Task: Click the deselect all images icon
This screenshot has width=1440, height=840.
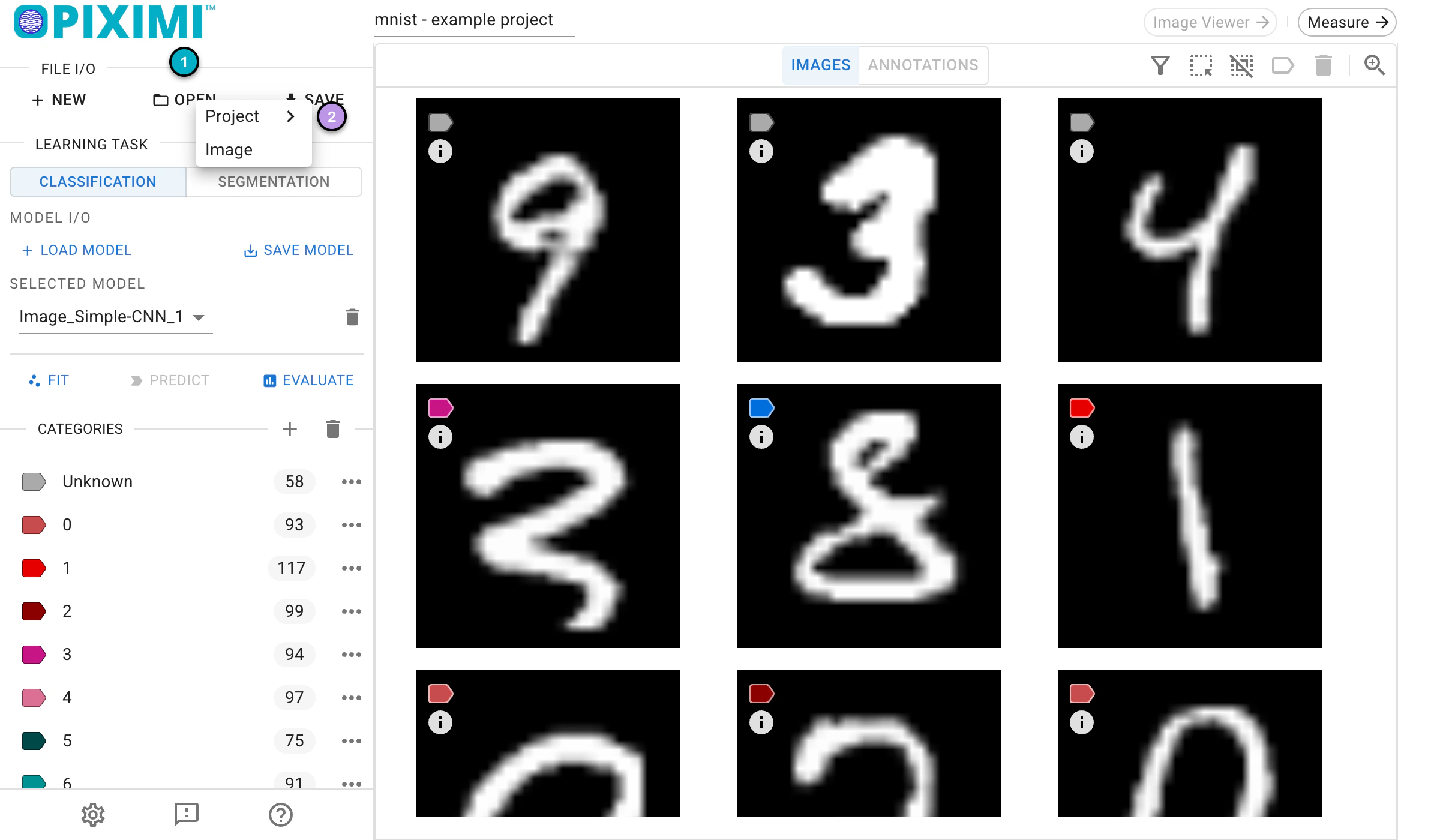Action: (1241, 65)
